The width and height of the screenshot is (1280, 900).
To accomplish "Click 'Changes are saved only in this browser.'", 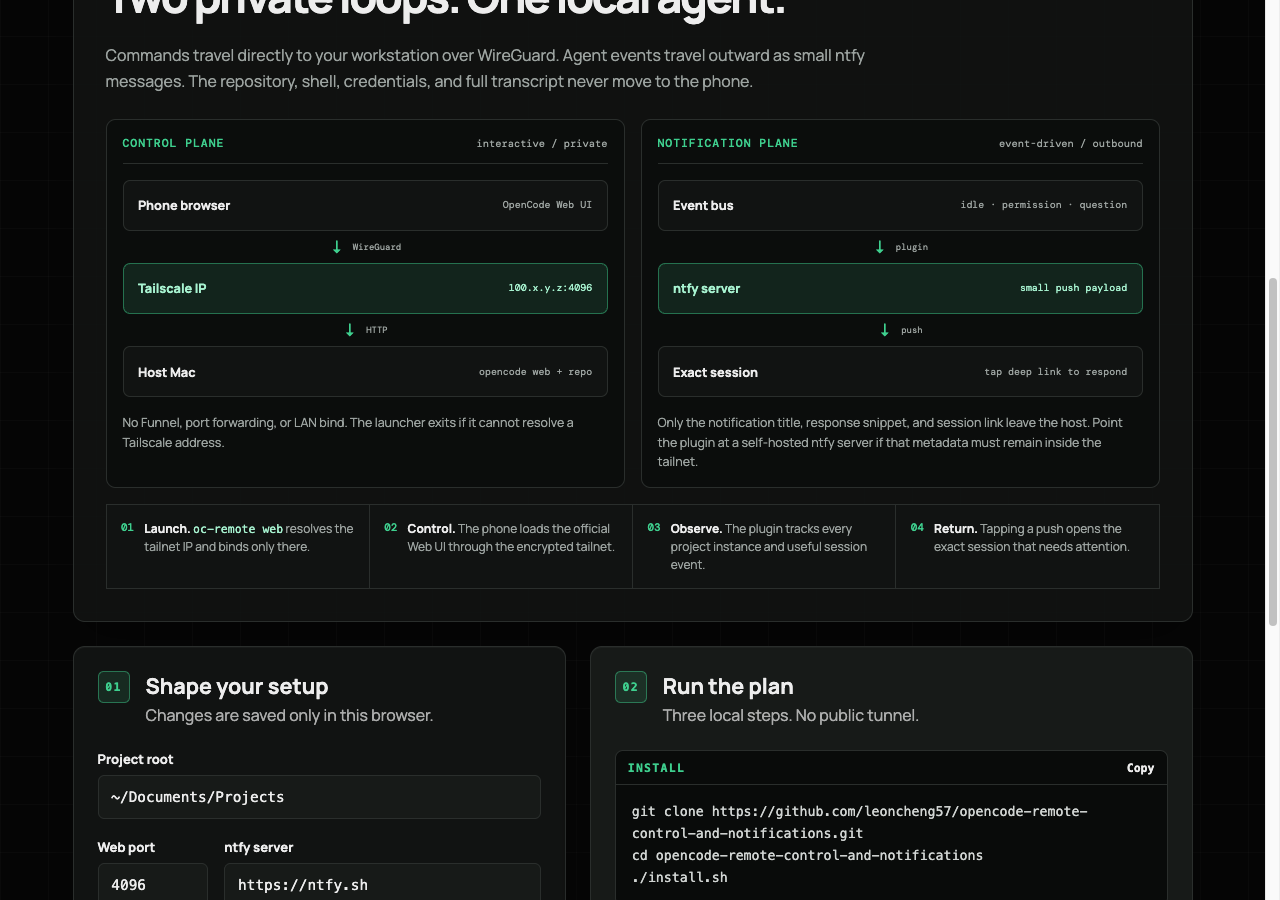I will (x=289, y=715).
